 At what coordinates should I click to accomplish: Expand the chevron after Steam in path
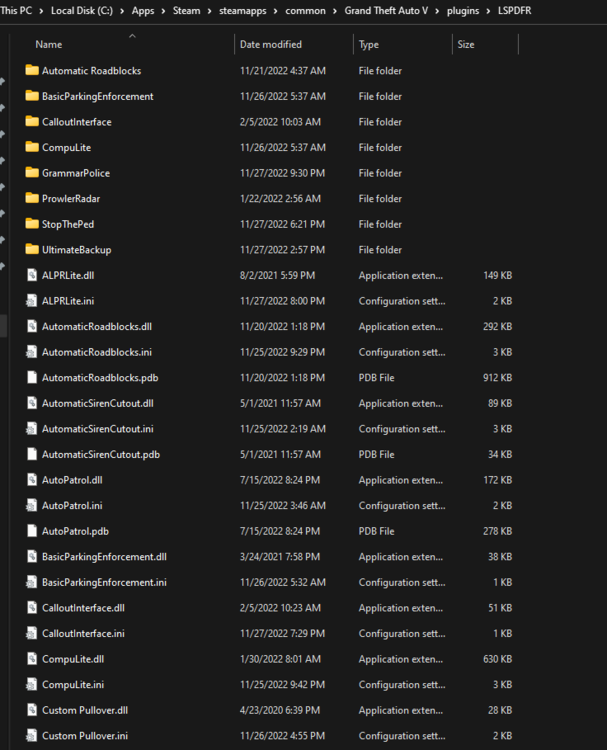tap(210, 11)
